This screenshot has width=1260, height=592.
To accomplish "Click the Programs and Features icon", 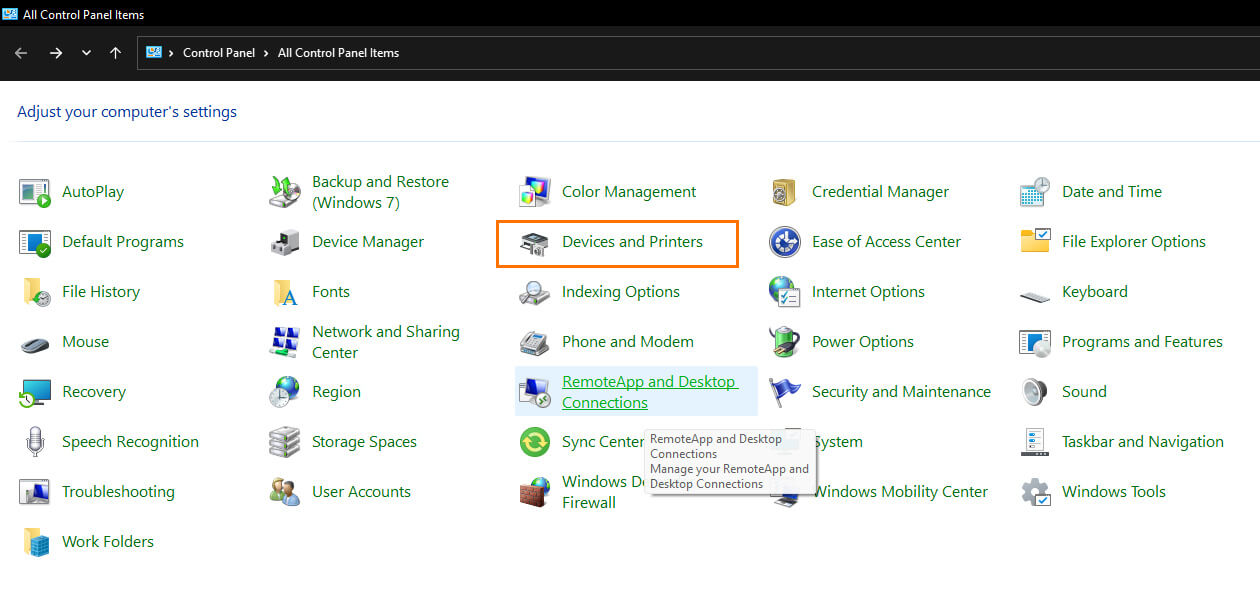I will pyautogui.click(x=1035, y=342).
